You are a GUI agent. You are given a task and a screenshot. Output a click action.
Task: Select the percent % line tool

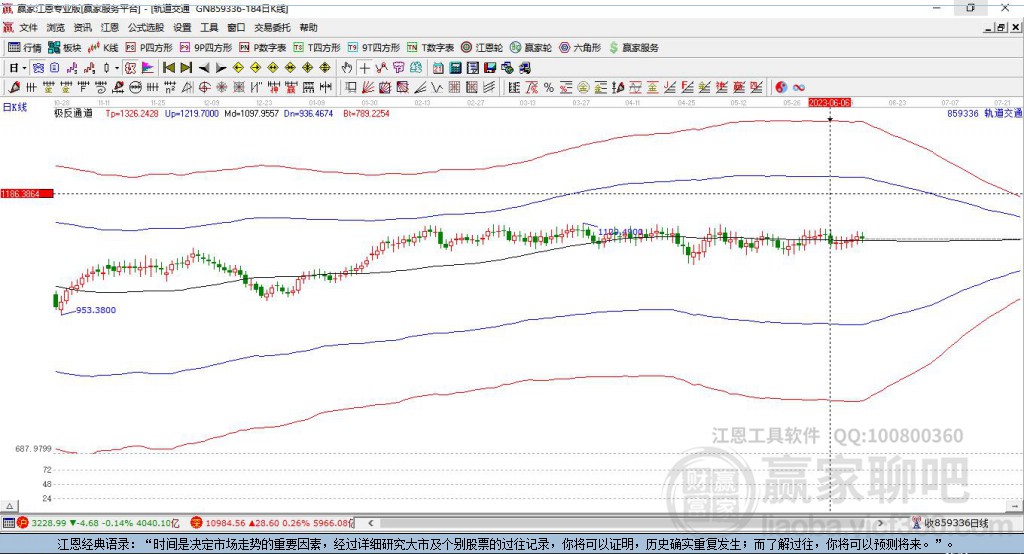click(x=549, y=88)
